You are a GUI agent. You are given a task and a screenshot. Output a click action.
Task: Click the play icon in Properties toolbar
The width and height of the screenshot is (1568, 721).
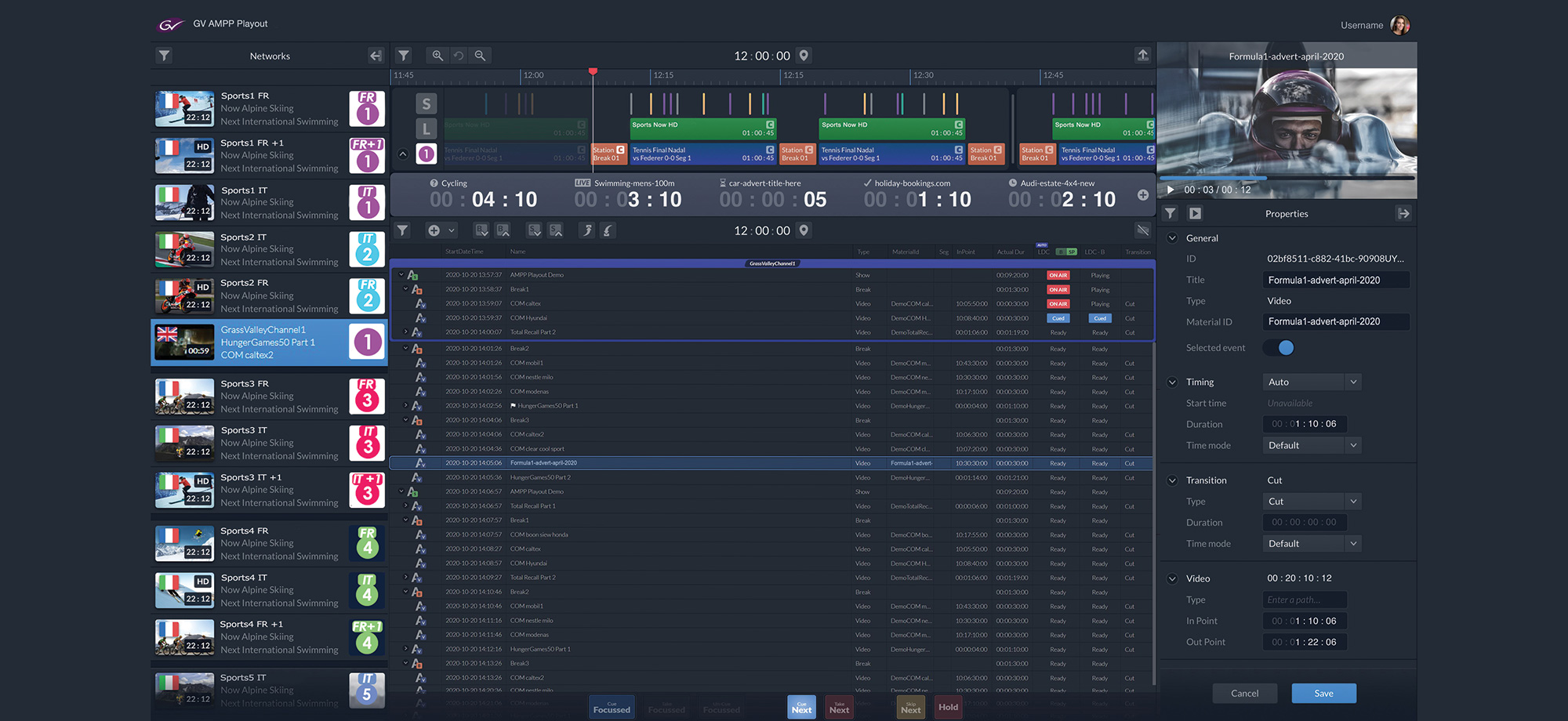1195,213
